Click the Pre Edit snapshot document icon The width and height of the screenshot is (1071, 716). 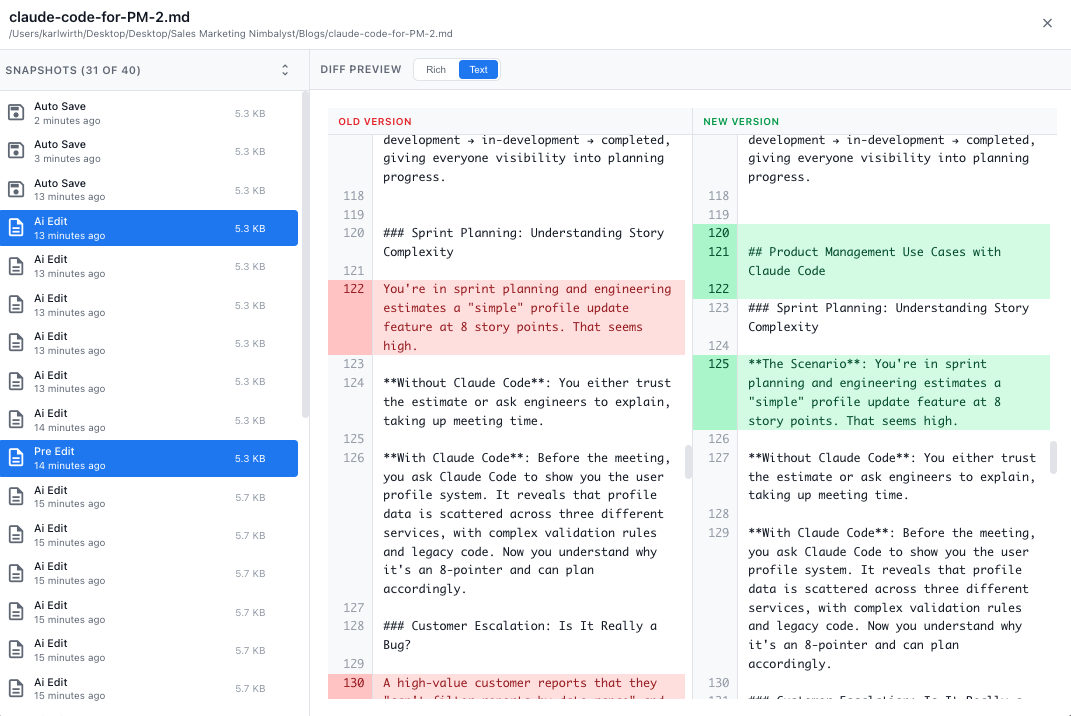tap(16, 458)
